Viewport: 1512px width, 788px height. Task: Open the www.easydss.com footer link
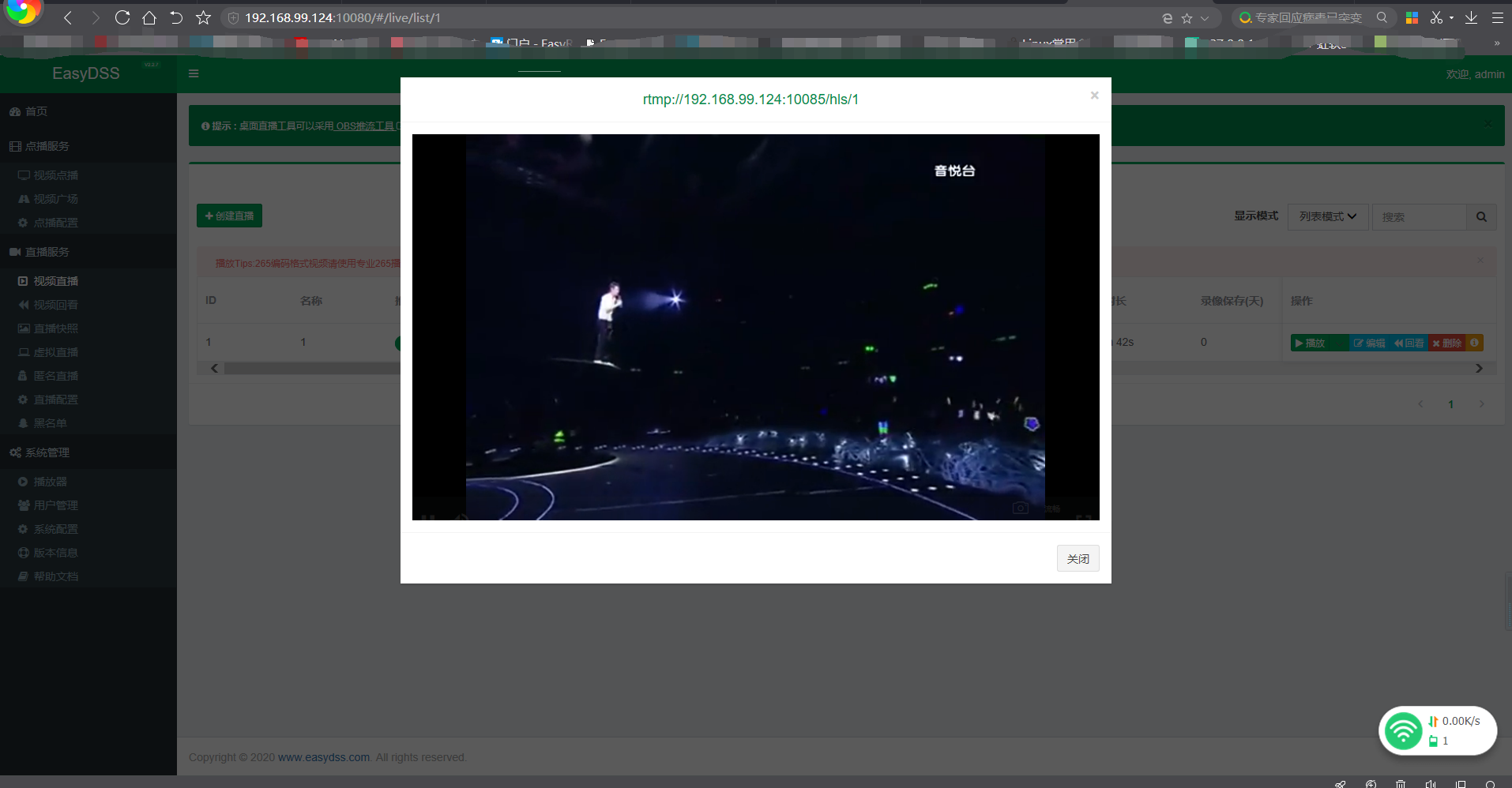click(324, 757)
